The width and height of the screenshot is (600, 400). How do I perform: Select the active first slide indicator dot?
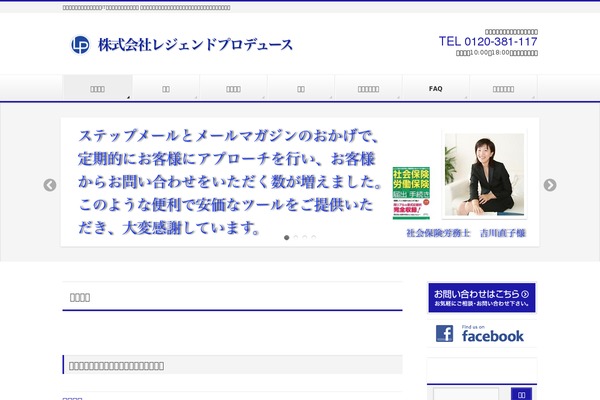286,237
